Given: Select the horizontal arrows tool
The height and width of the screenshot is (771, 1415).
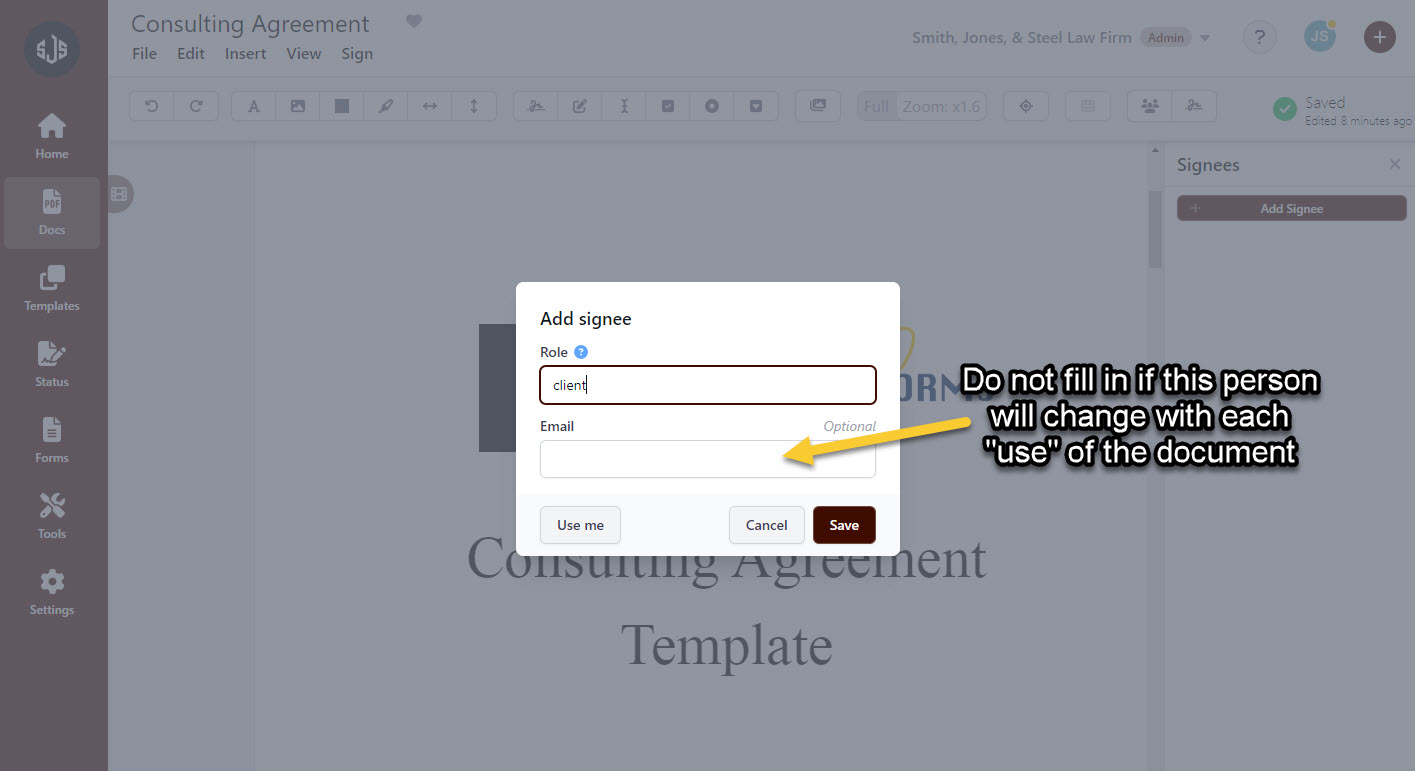Looking at the screenshot, I should (430, 106).
